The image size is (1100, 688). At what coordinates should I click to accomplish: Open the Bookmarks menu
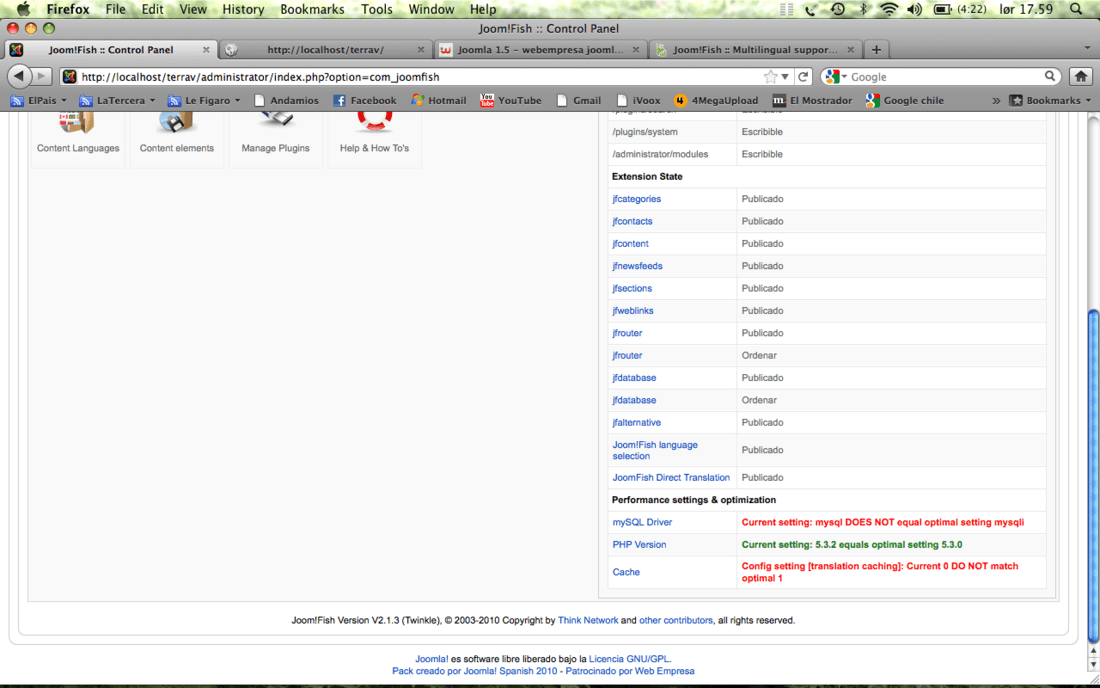pos(312,9)
